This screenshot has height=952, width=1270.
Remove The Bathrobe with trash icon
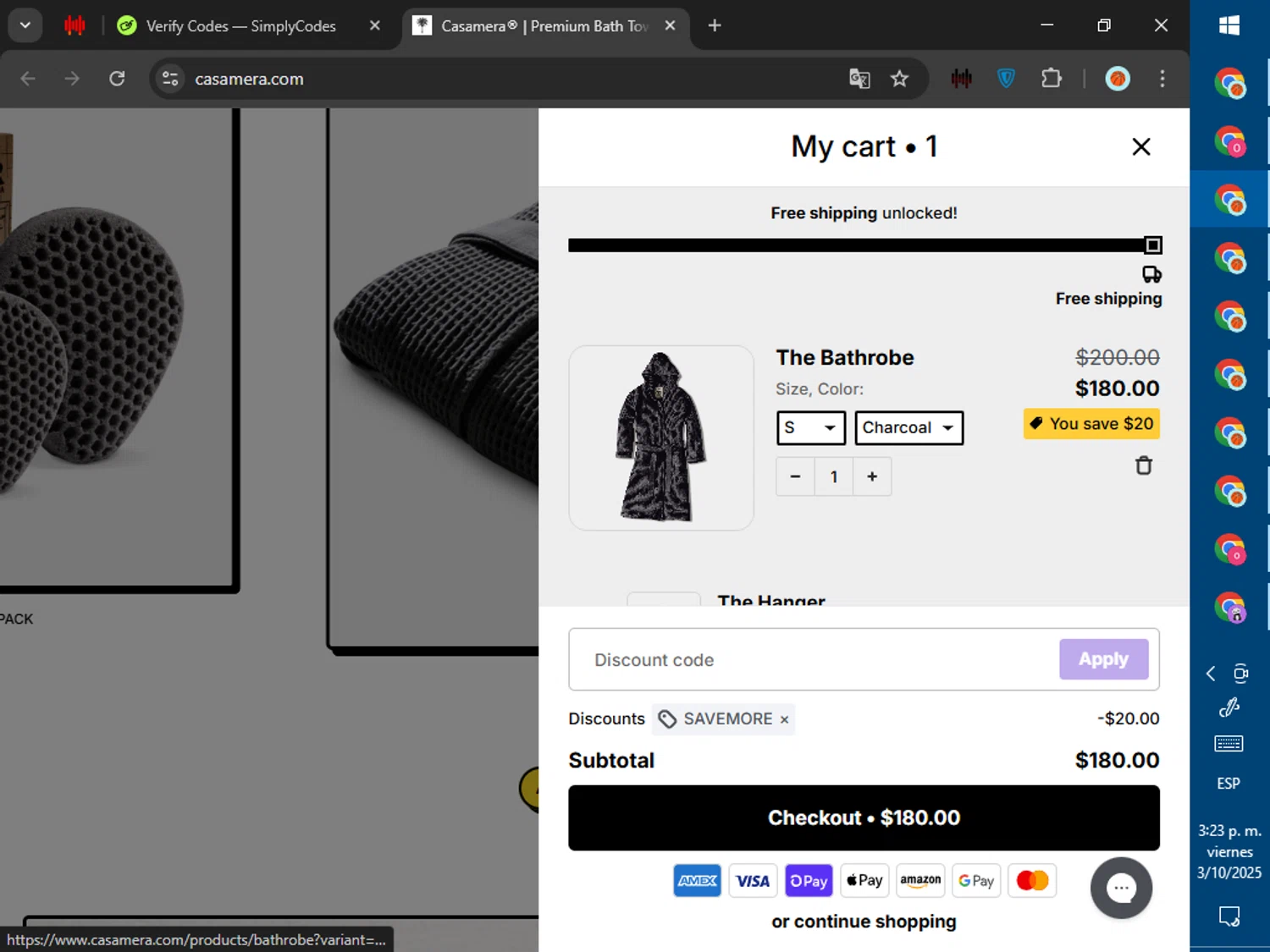pyautogui.click(x=1143, y=465)
